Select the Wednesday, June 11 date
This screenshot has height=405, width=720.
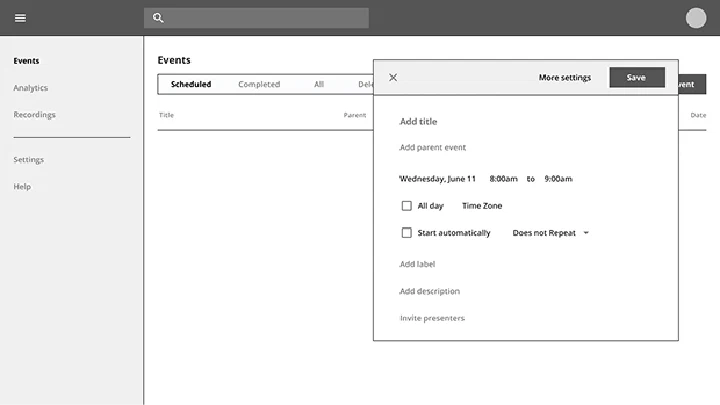[x=437, y=179]
